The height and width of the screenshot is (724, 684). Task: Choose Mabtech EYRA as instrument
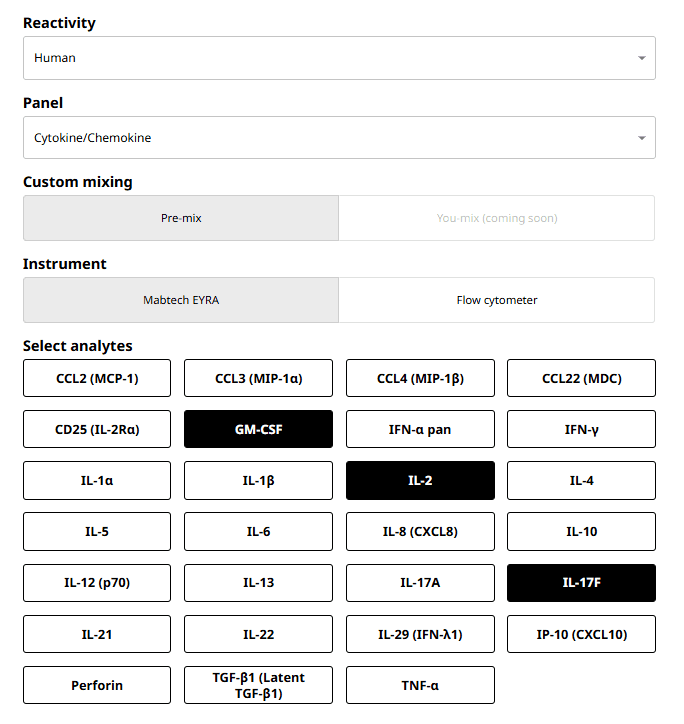pos(181,300)
